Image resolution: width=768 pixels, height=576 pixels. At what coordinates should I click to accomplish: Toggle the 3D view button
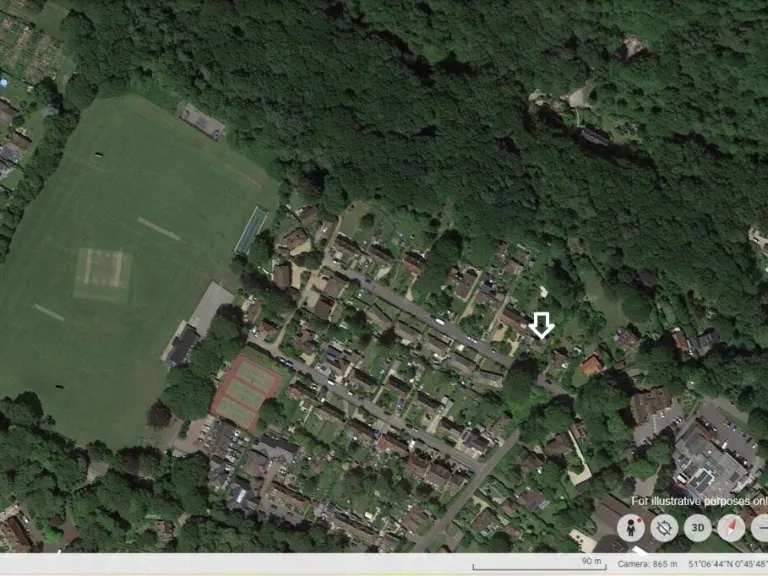697,528
